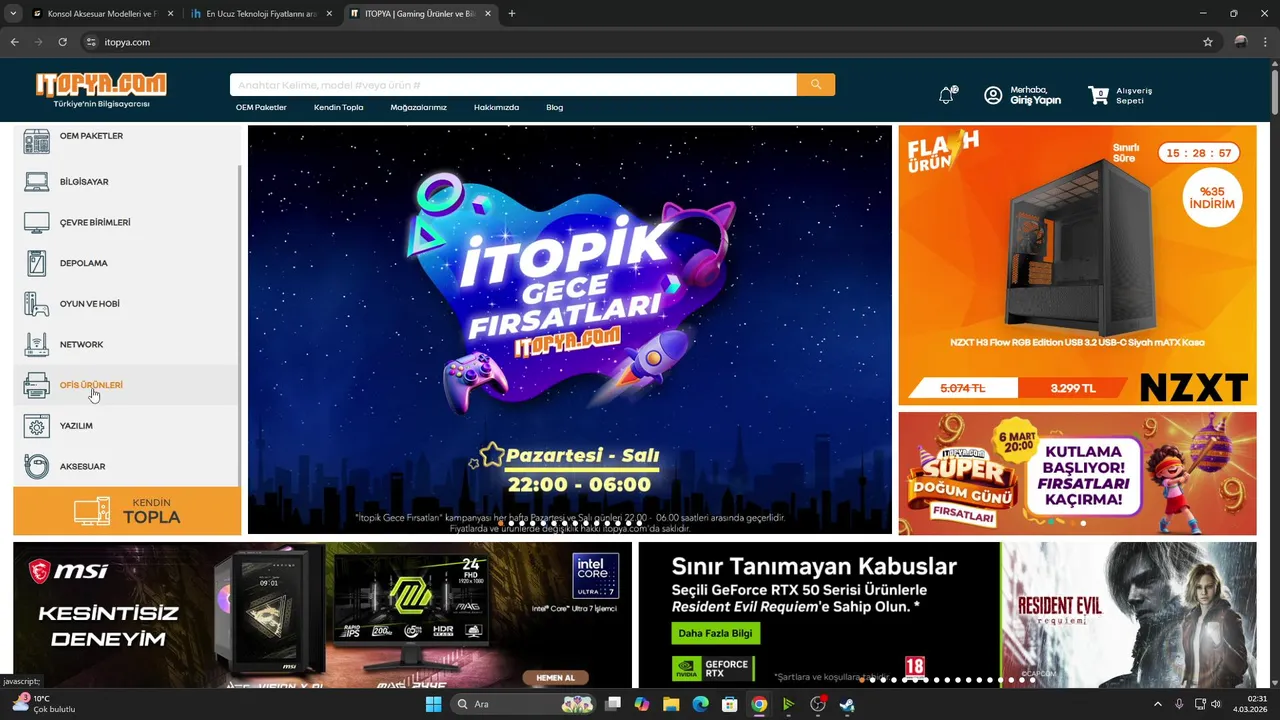Open tab search dropdown arrow
The image size is (1280, 720).
[x=13, y=14]
